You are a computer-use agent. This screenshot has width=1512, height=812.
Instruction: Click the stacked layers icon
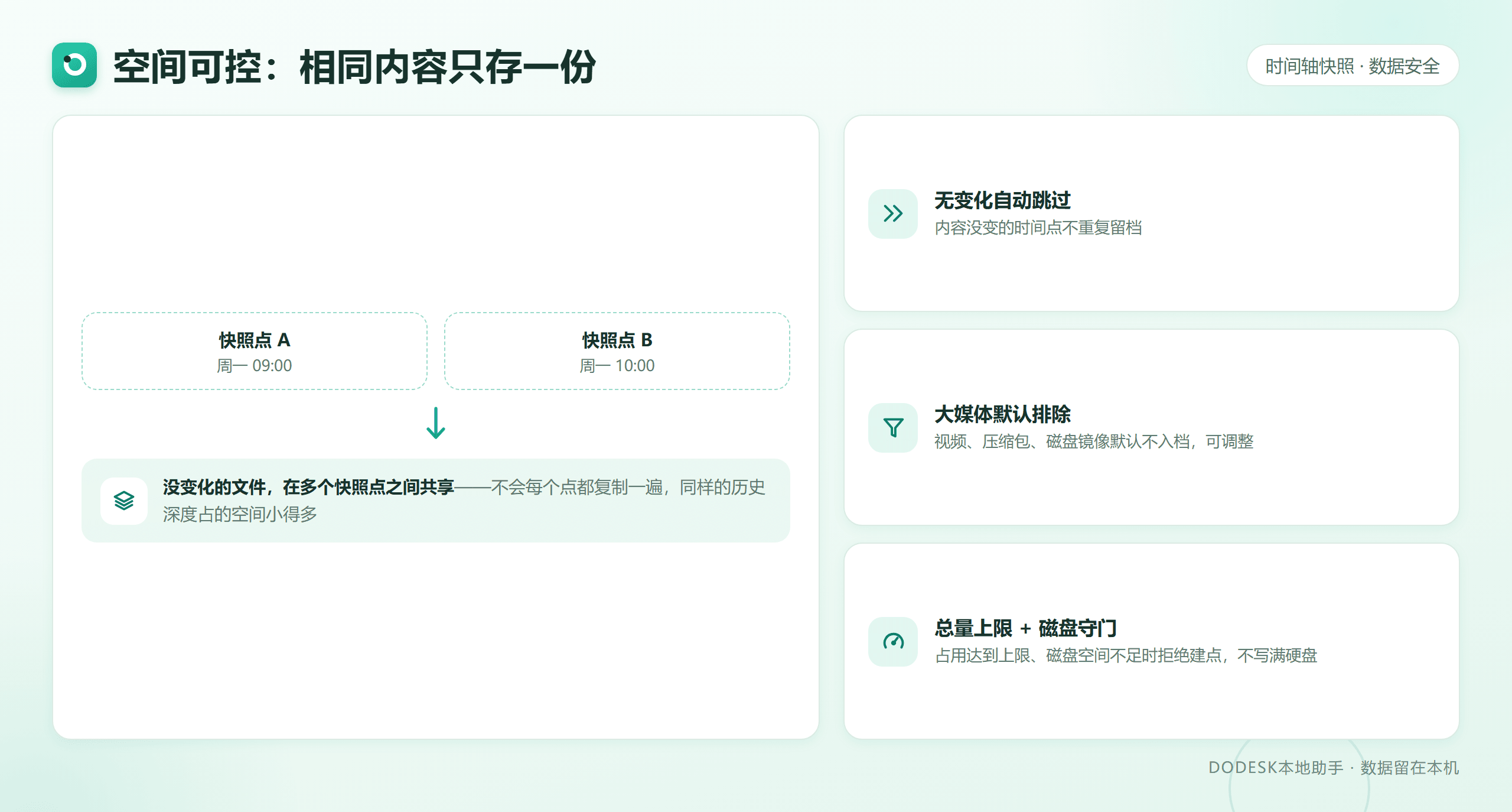[124, 501]
